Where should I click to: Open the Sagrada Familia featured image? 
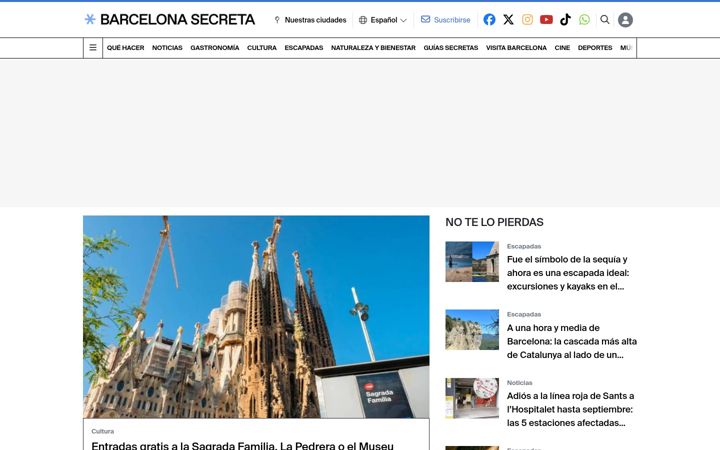point(256,317)
